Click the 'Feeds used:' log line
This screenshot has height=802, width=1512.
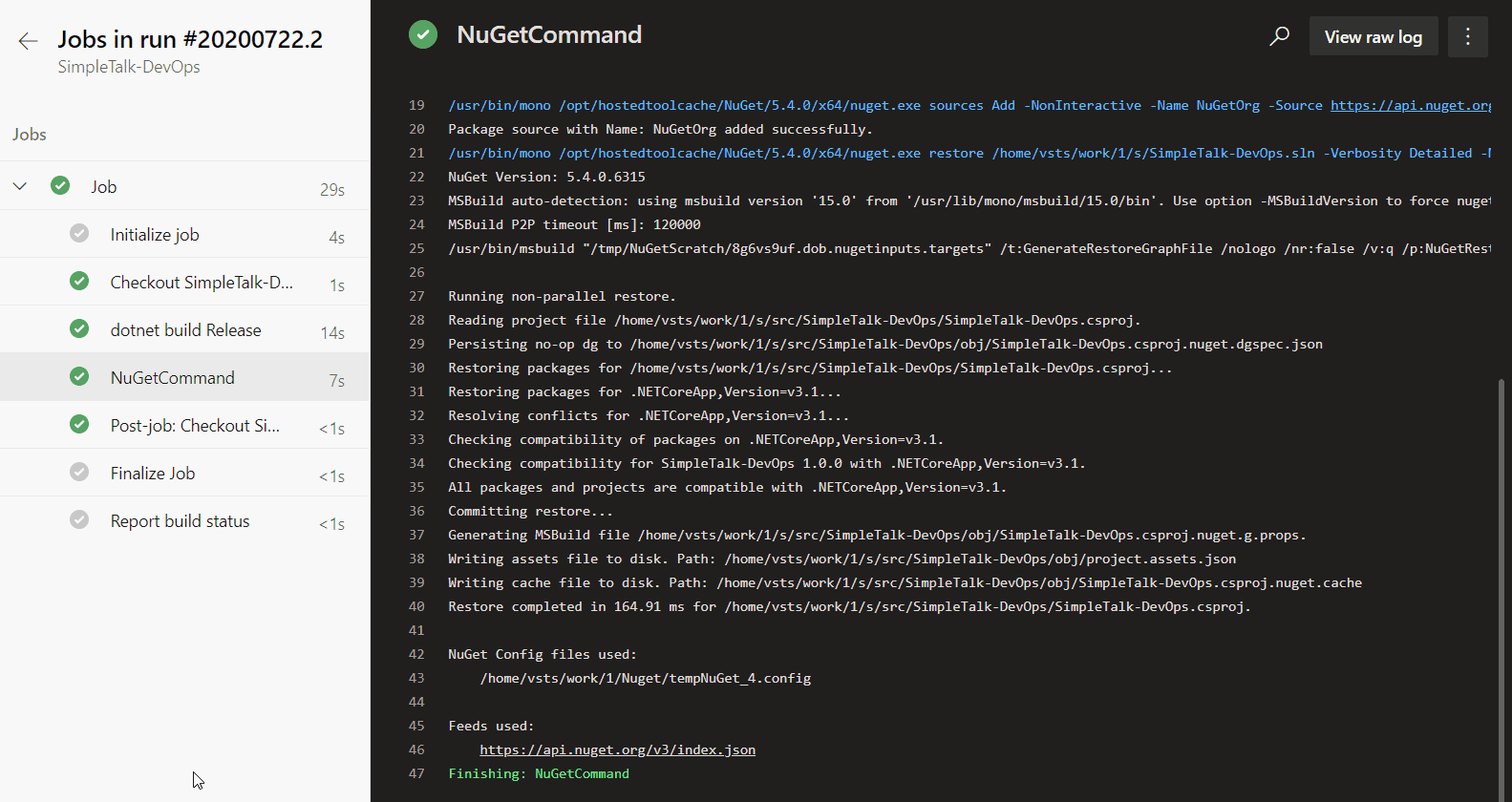click(491, 726)
